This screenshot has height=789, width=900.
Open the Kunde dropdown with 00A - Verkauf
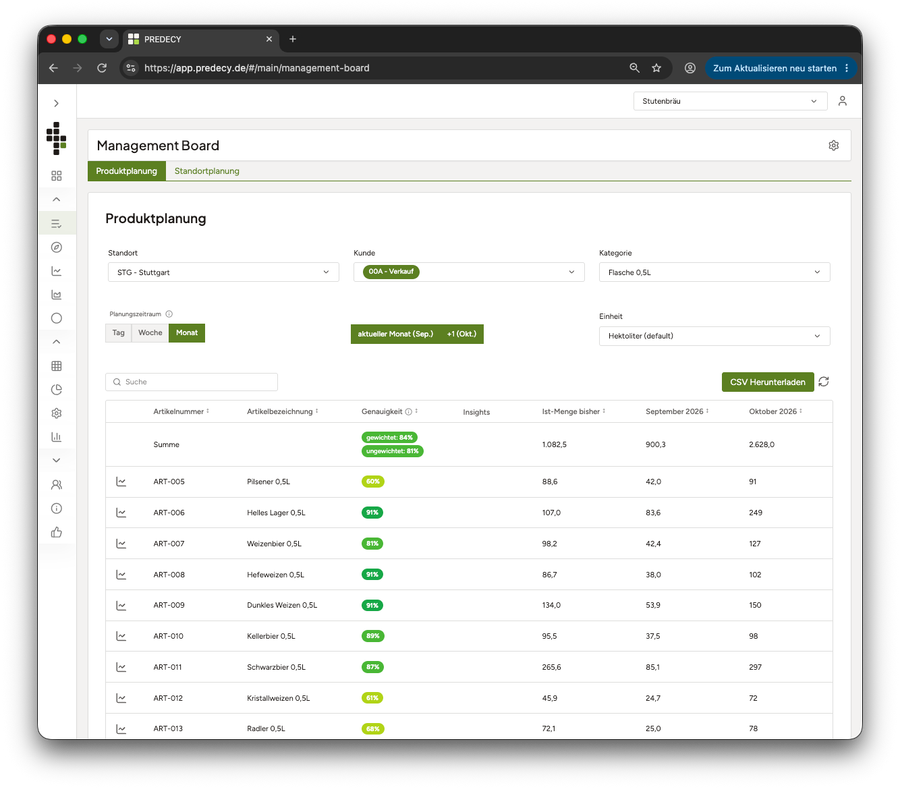[x=469, y=272]
